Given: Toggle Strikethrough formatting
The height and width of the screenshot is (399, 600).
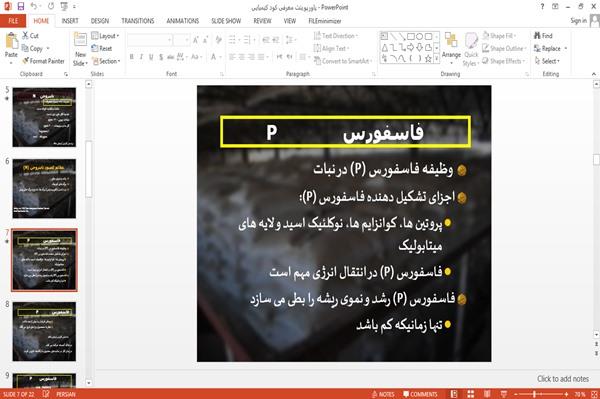Looking at the screenshot, I should [171, 57].
